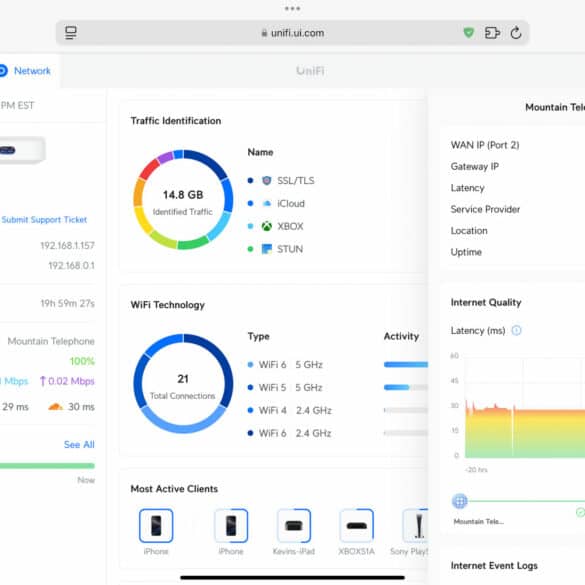The height and width of the screenshot is (585, 585).
Task: Click the Uptime label in ISP panel
Action: coord(466,252)
